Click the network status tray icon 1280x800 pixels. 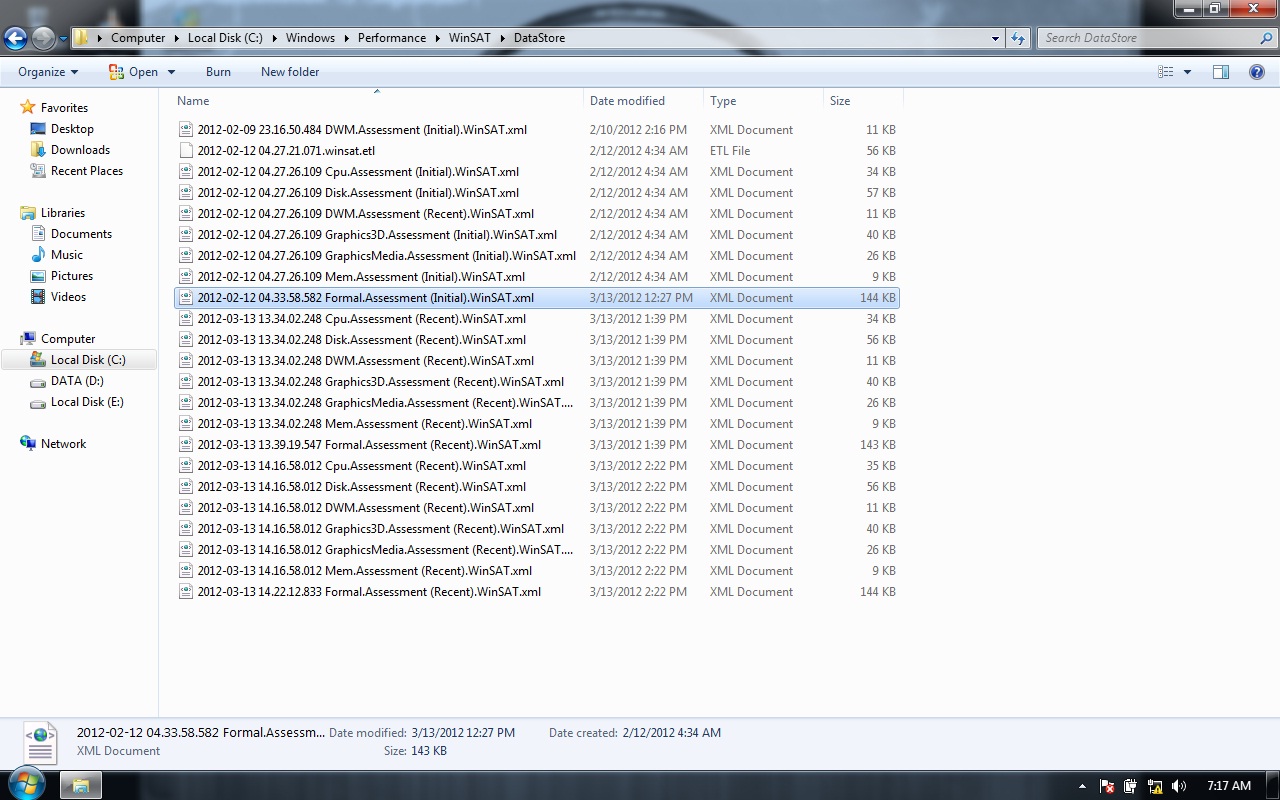click(1153, 786)
